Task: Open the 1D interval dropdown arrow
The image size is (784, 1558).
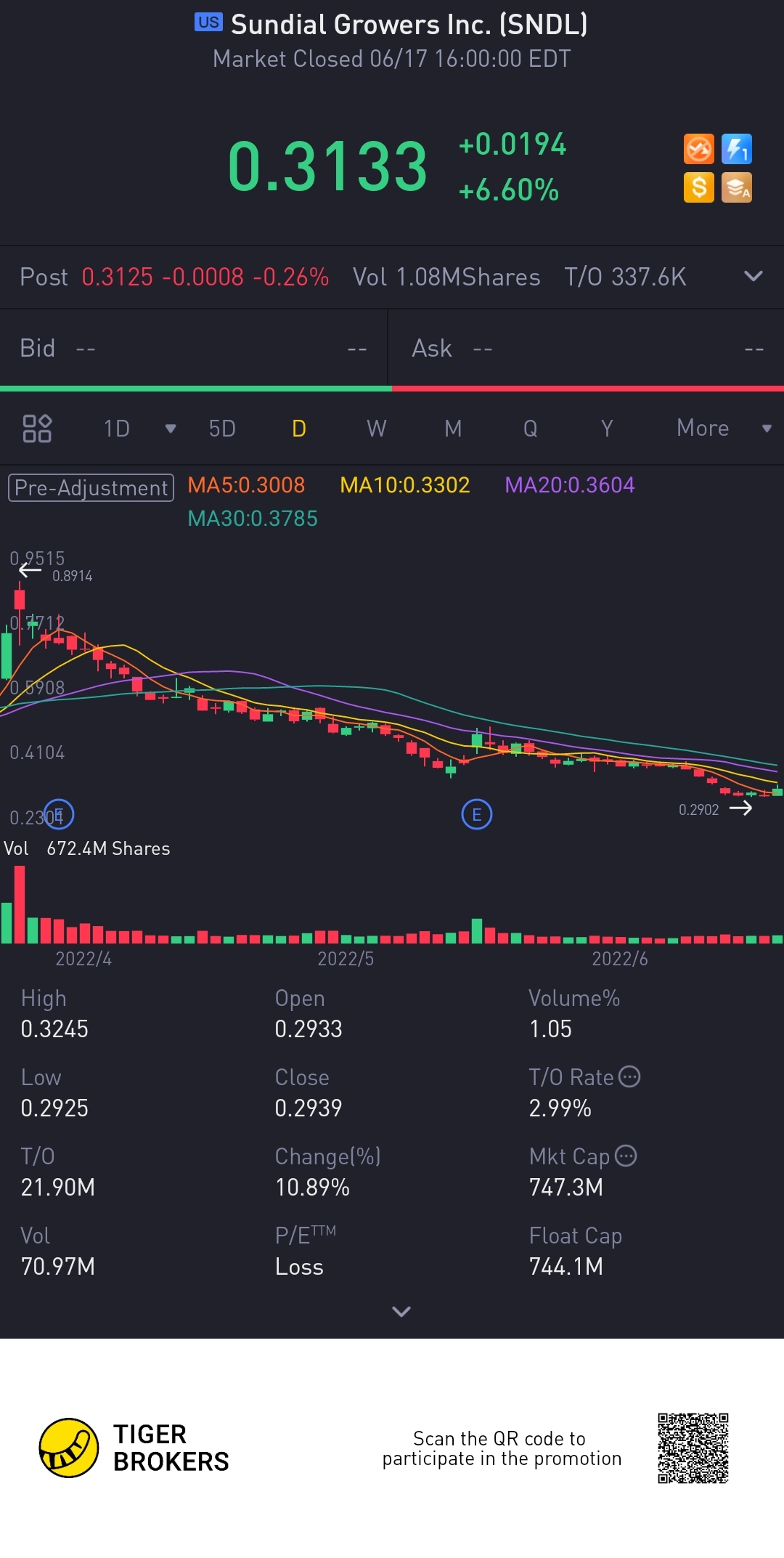Action: tap(171, 429)
